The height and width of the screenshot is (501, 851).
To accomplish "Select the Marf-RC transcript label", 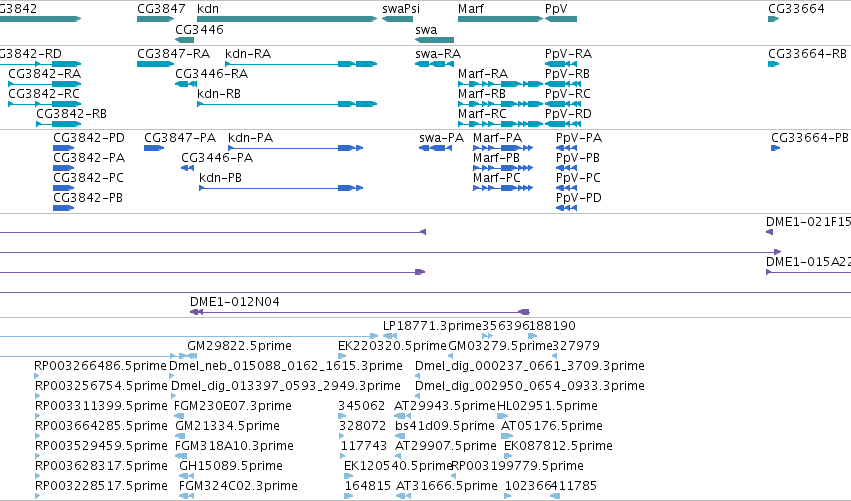I will coord(482,114).
